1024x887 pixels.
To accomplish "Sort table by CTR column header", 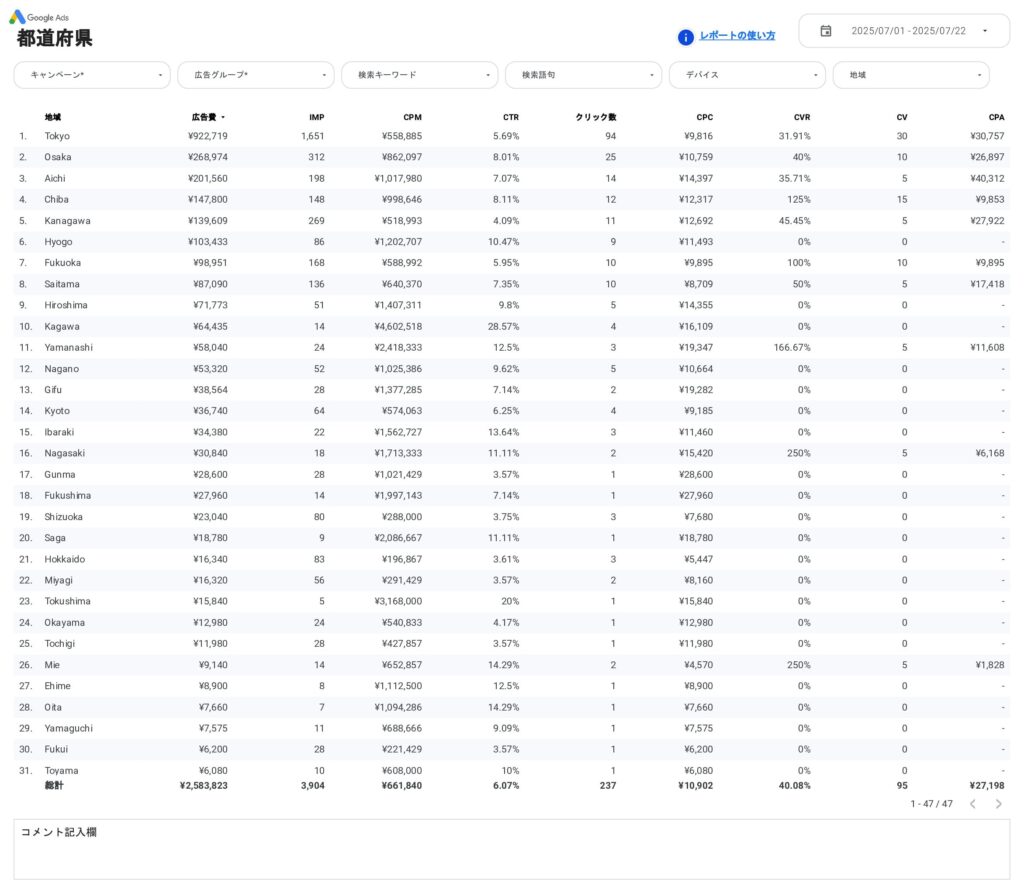I will (510, 118).
